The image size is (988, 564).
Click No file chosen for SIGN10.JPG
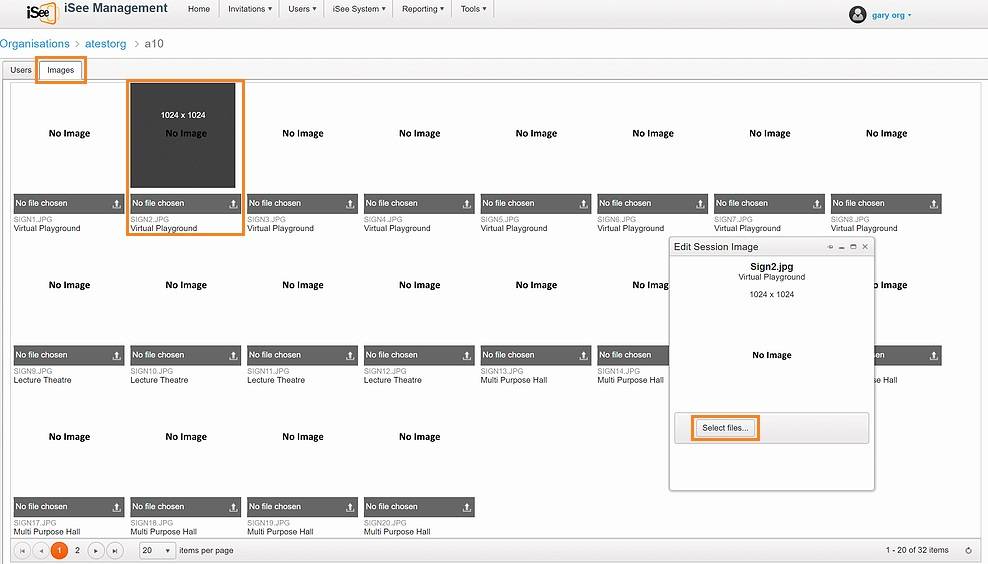tap(158, 355)
